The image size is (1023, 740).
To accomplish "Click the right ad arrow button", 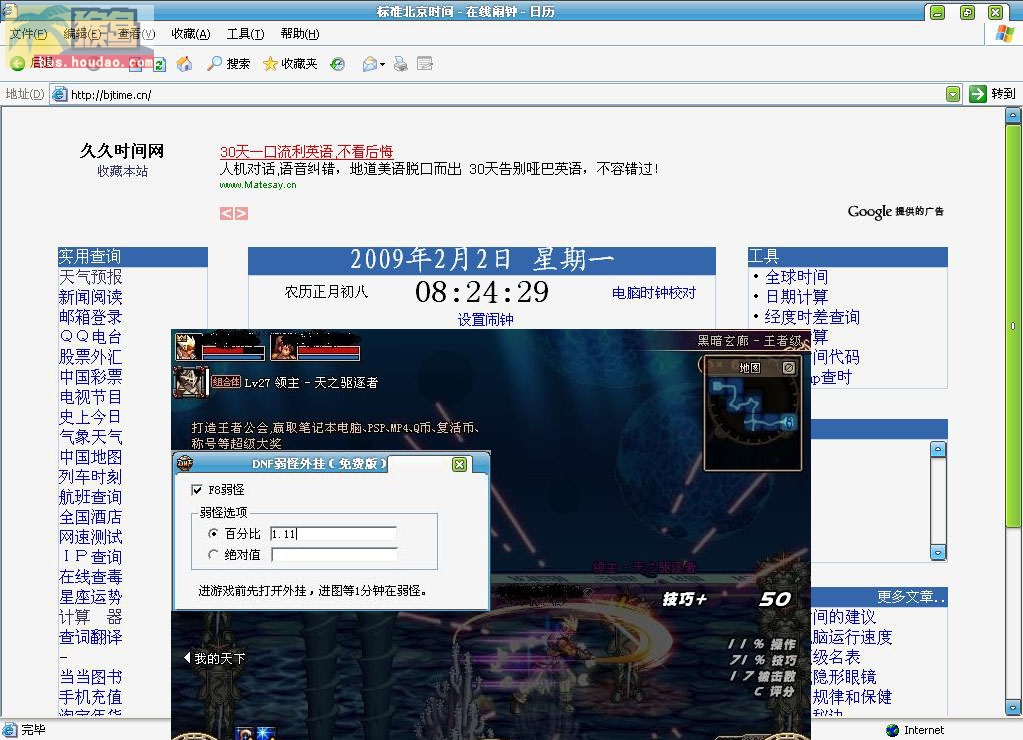I will coord(241,213).
